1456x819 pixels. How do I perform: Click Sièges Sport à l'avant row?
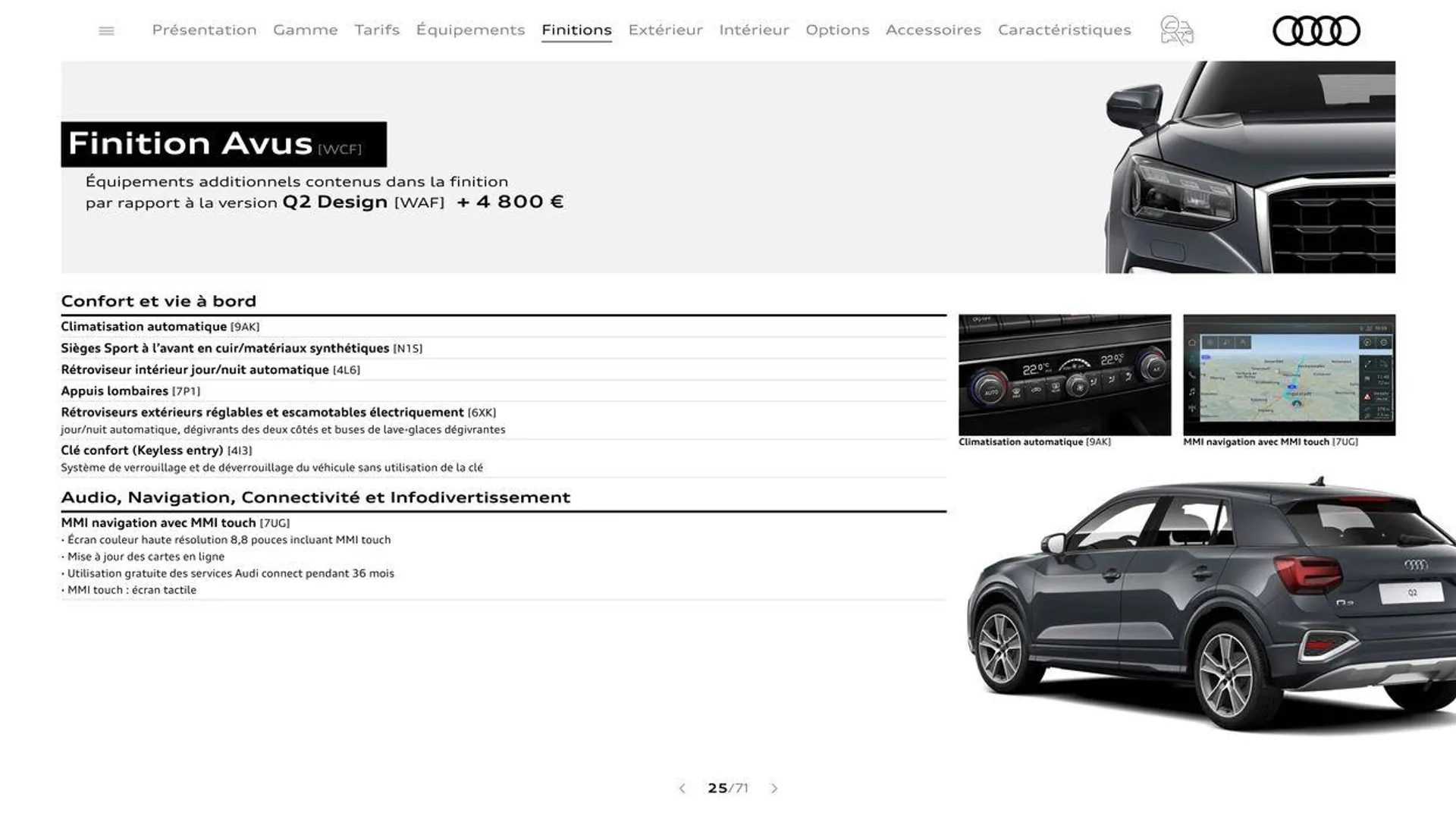[504, 348]
